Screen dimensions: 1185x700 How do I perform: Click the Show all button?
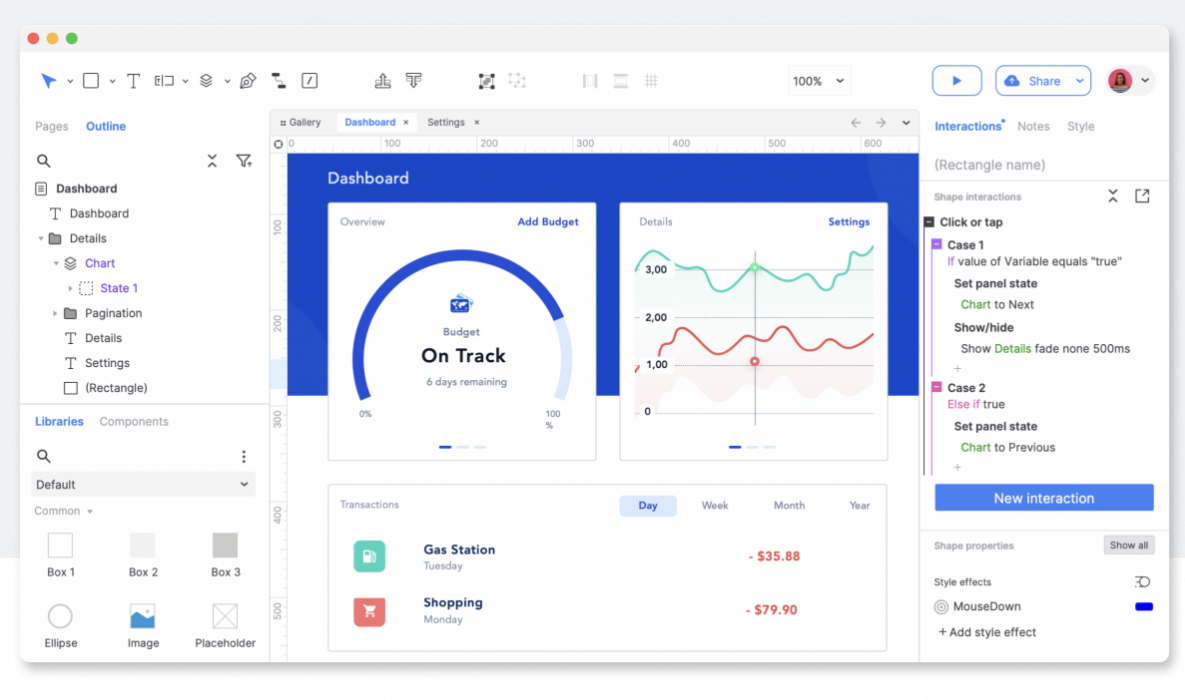pyautogui.click(x=1129, y=546)
